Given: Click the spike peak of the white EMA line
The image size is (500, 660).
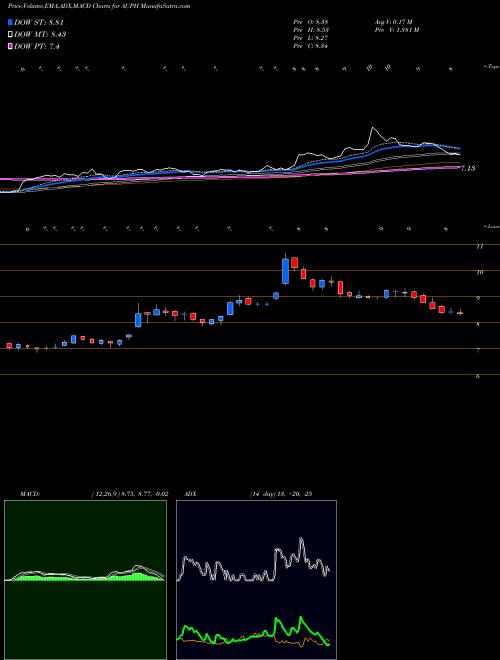Looking at the screenshot, I should (x=372, y=128).
